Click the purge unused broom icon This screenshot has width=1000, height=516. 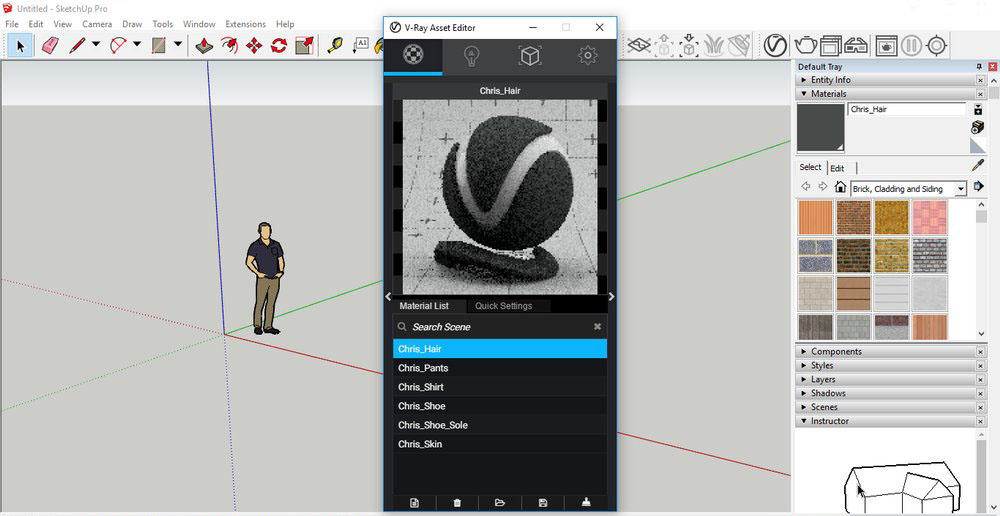pos(586,503)
